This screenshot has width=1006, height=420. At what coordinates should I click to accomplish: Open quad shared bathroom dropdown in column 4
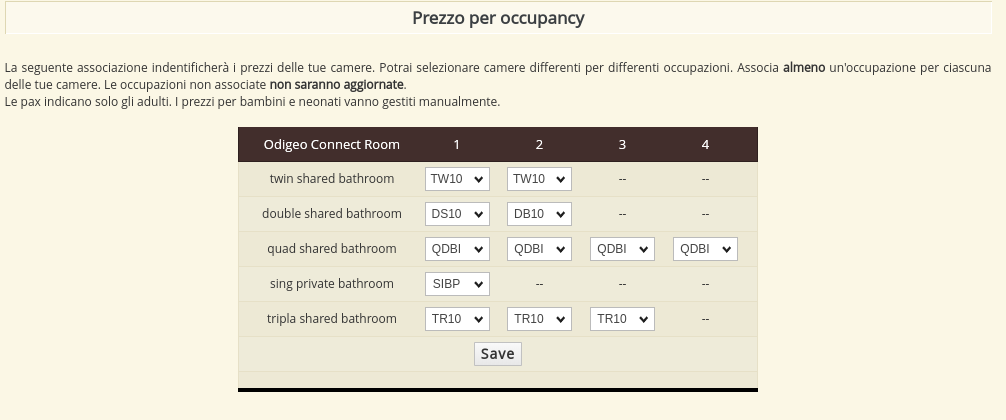705,249
